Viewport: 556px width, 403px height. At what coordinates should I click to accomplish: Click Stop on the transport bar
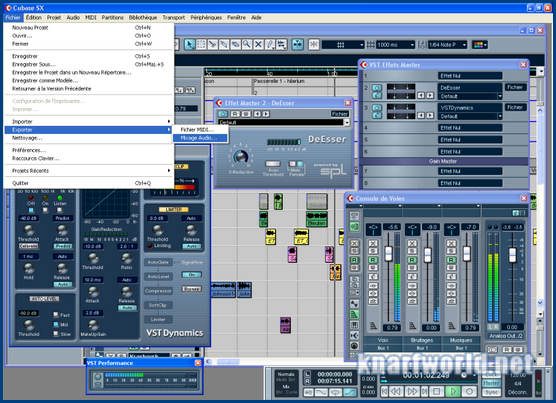437,391
